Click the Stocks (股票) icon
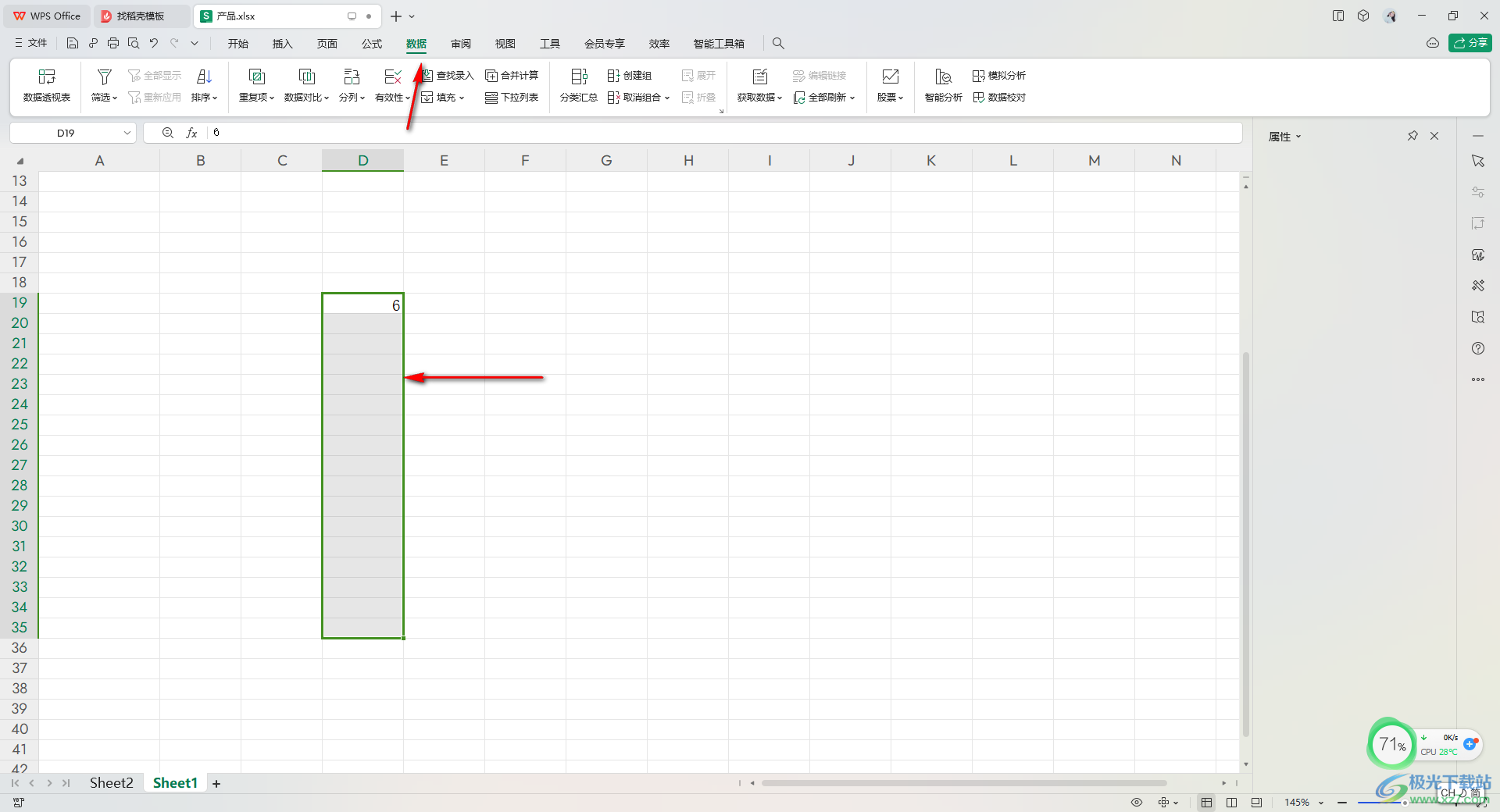Viewport: 1500px width, 812px height. (890, 77)
